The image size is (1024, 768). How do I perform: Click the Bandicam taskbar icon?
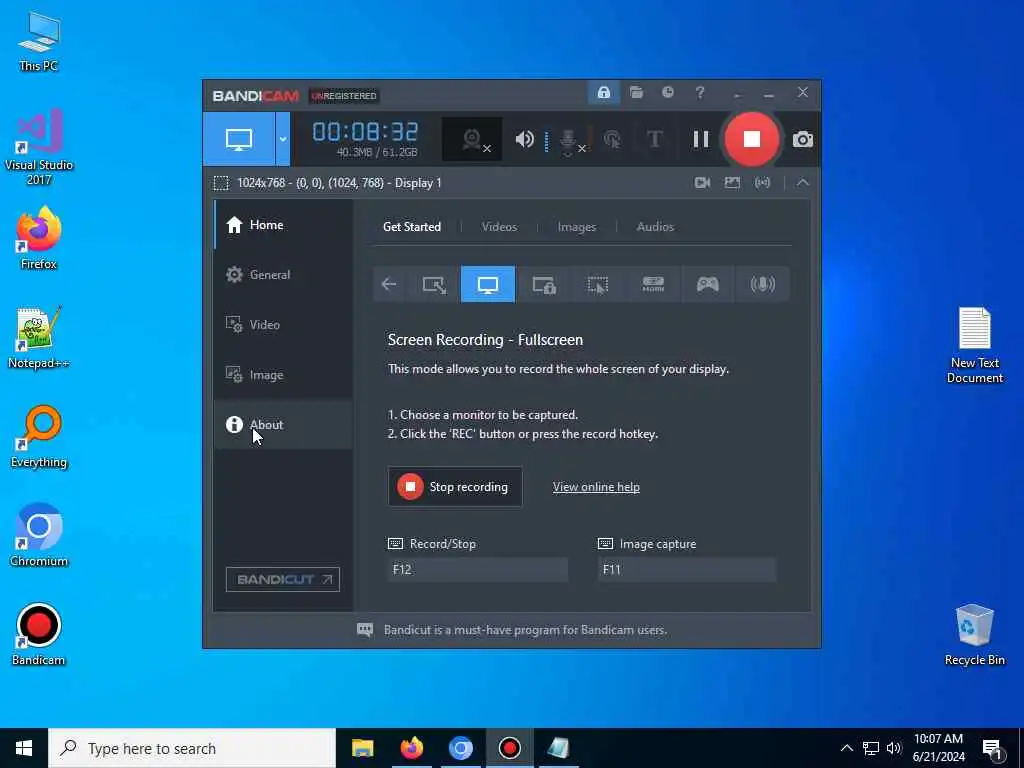tap(509, 748)
